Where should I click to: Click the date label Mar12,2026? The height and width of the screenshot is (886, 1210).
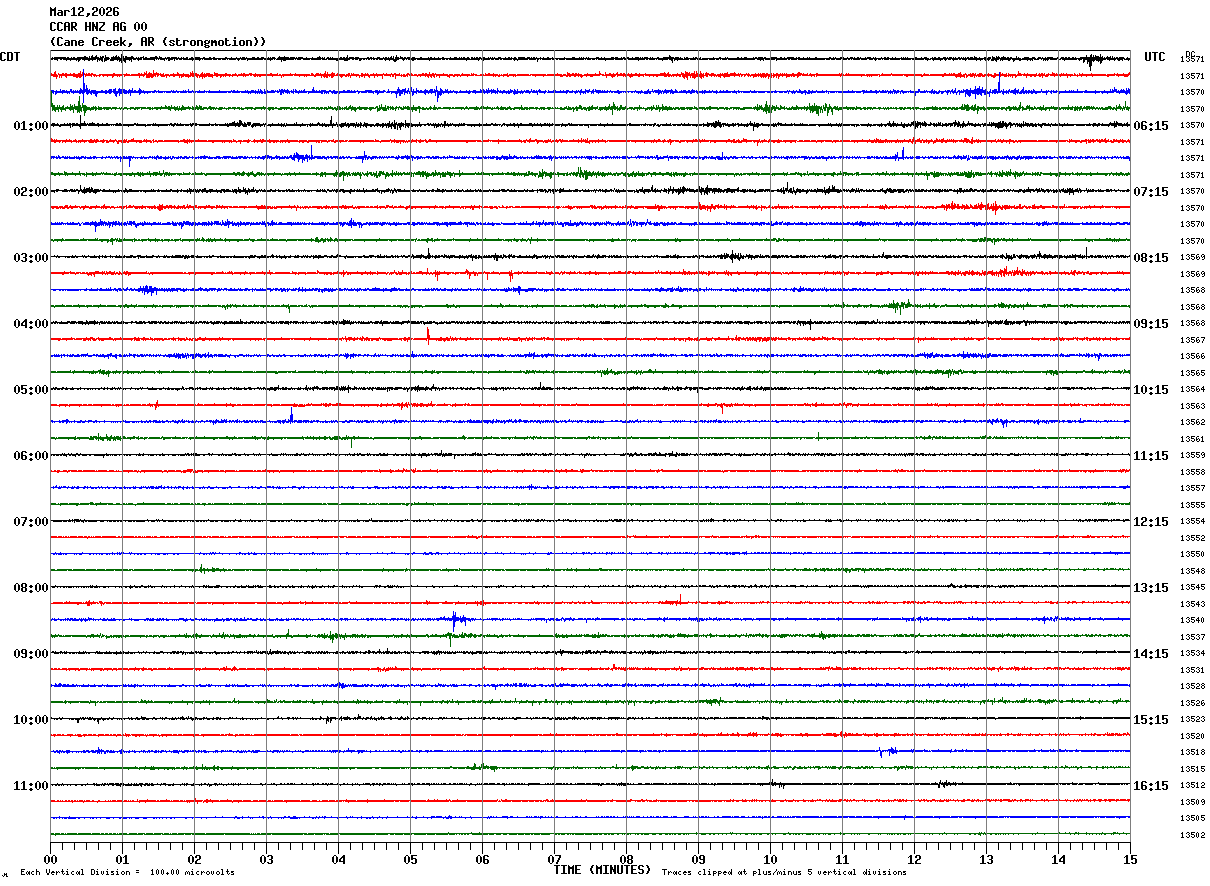click(x=84, y=12)
